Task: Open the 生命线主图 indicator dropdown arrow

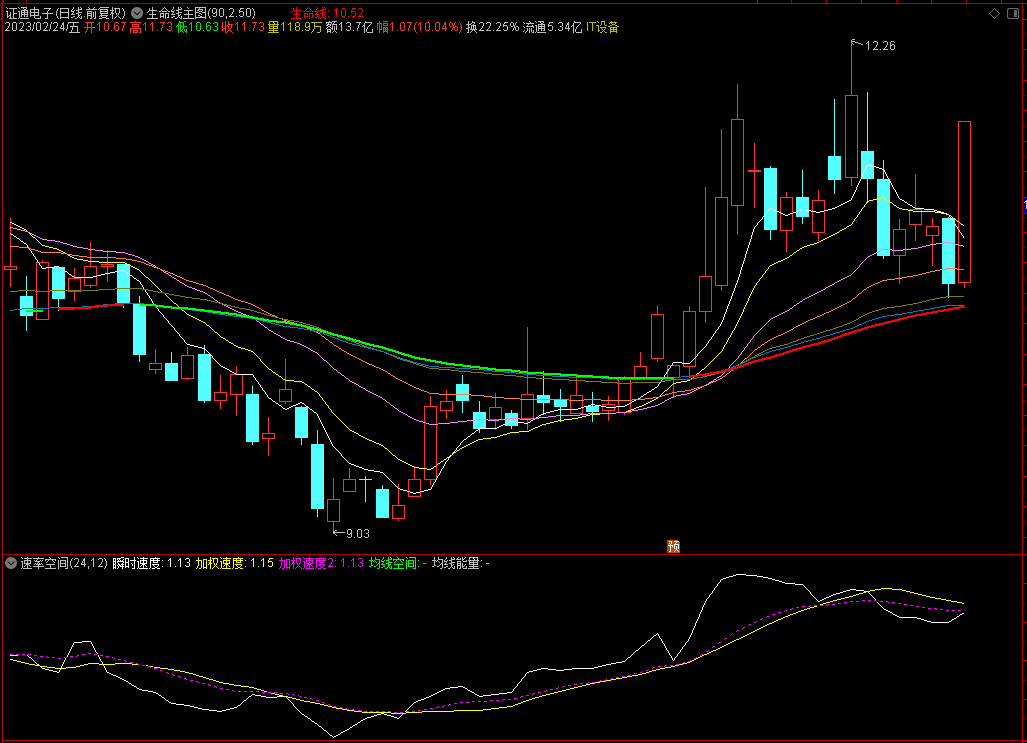Action: tap(137, 13)
